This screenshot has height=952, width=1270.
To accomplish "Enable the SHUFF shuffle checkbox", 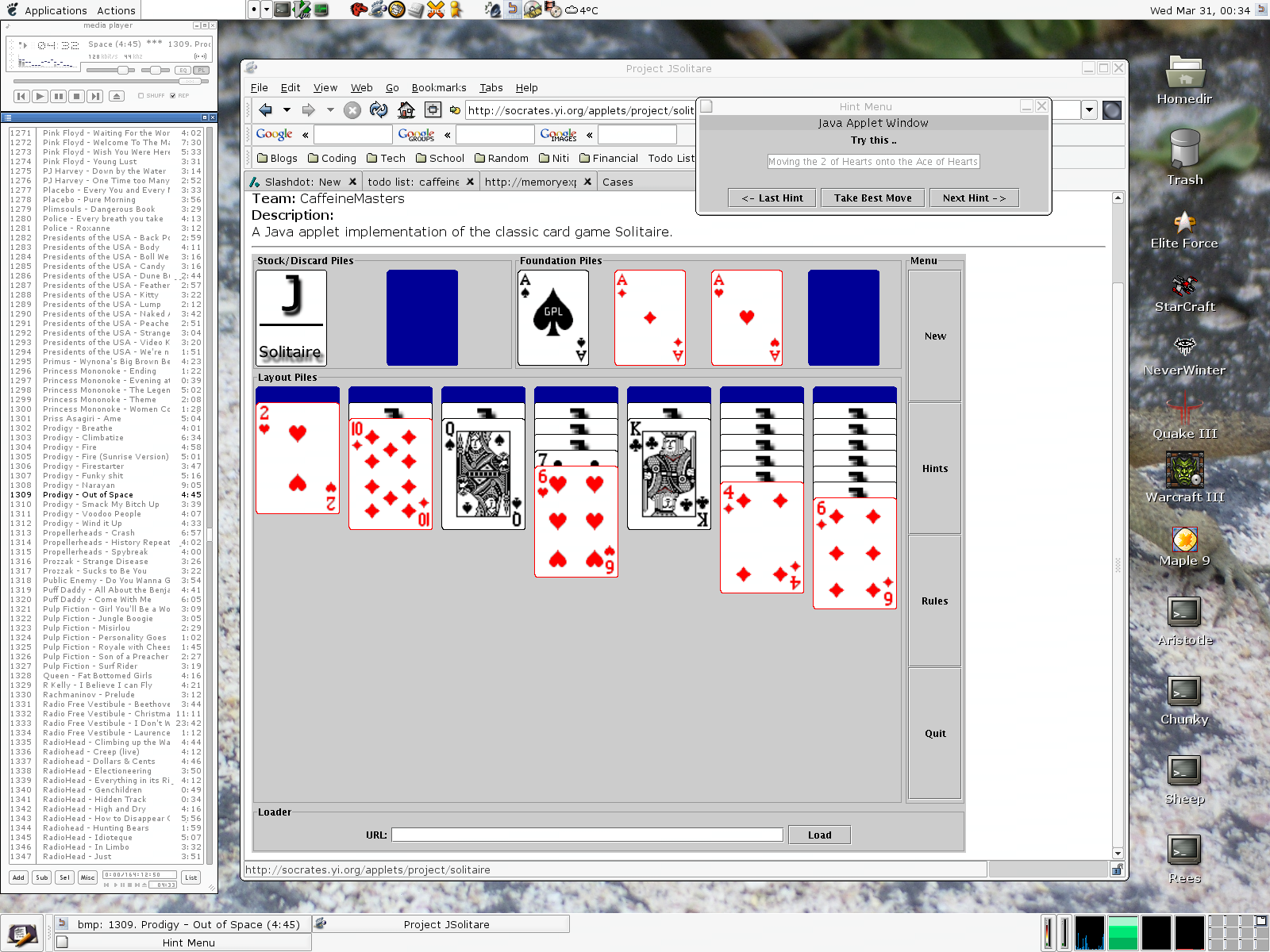I will coord(141,96).
